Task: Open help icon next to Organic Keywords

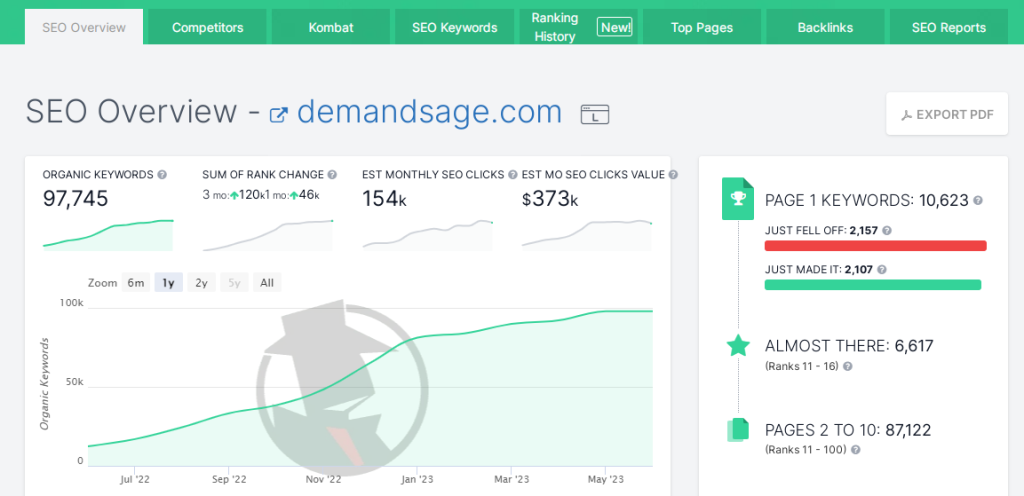Action: 162,175
